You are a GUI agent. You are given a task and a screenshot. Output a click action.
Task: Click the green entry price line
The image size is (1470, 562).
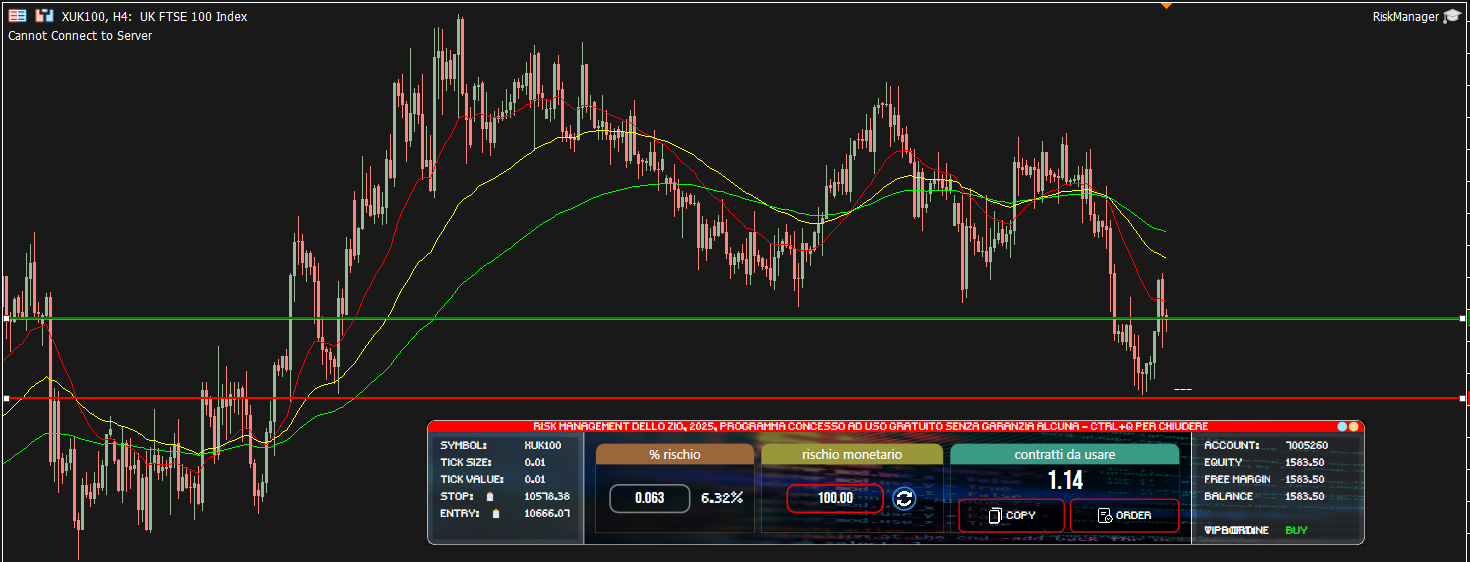click(x=735, y=318)
